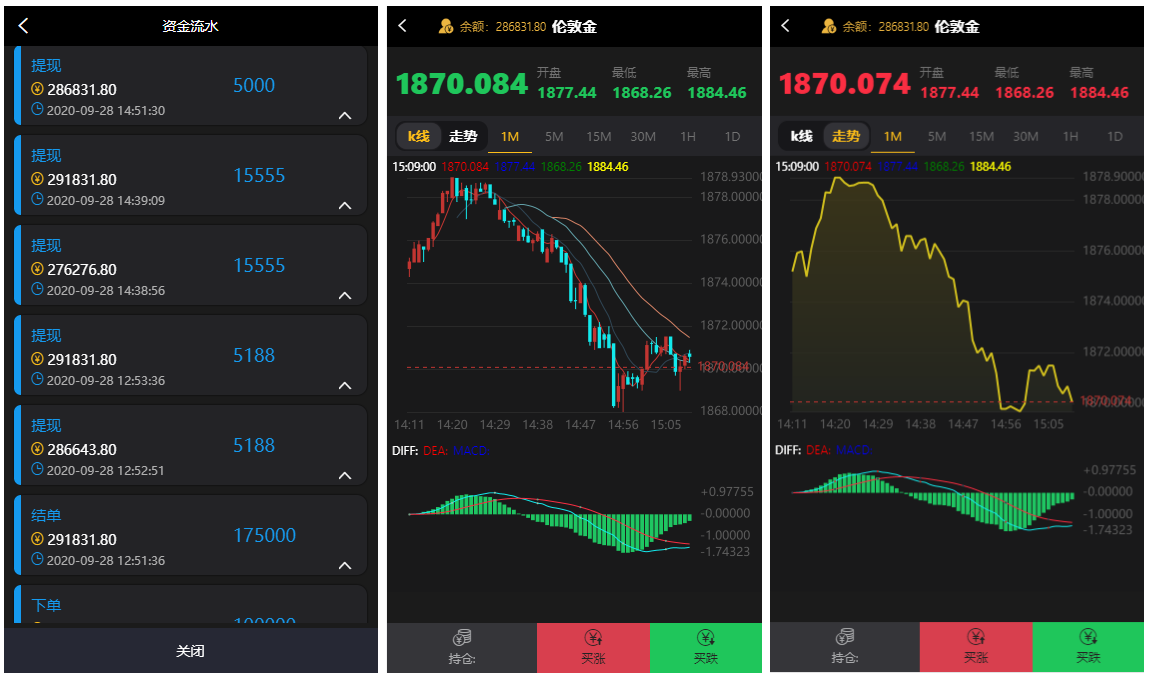Click coin icon beside 286831.80 in first 提现 row
1149x676 pixels.
pos(37,89)
